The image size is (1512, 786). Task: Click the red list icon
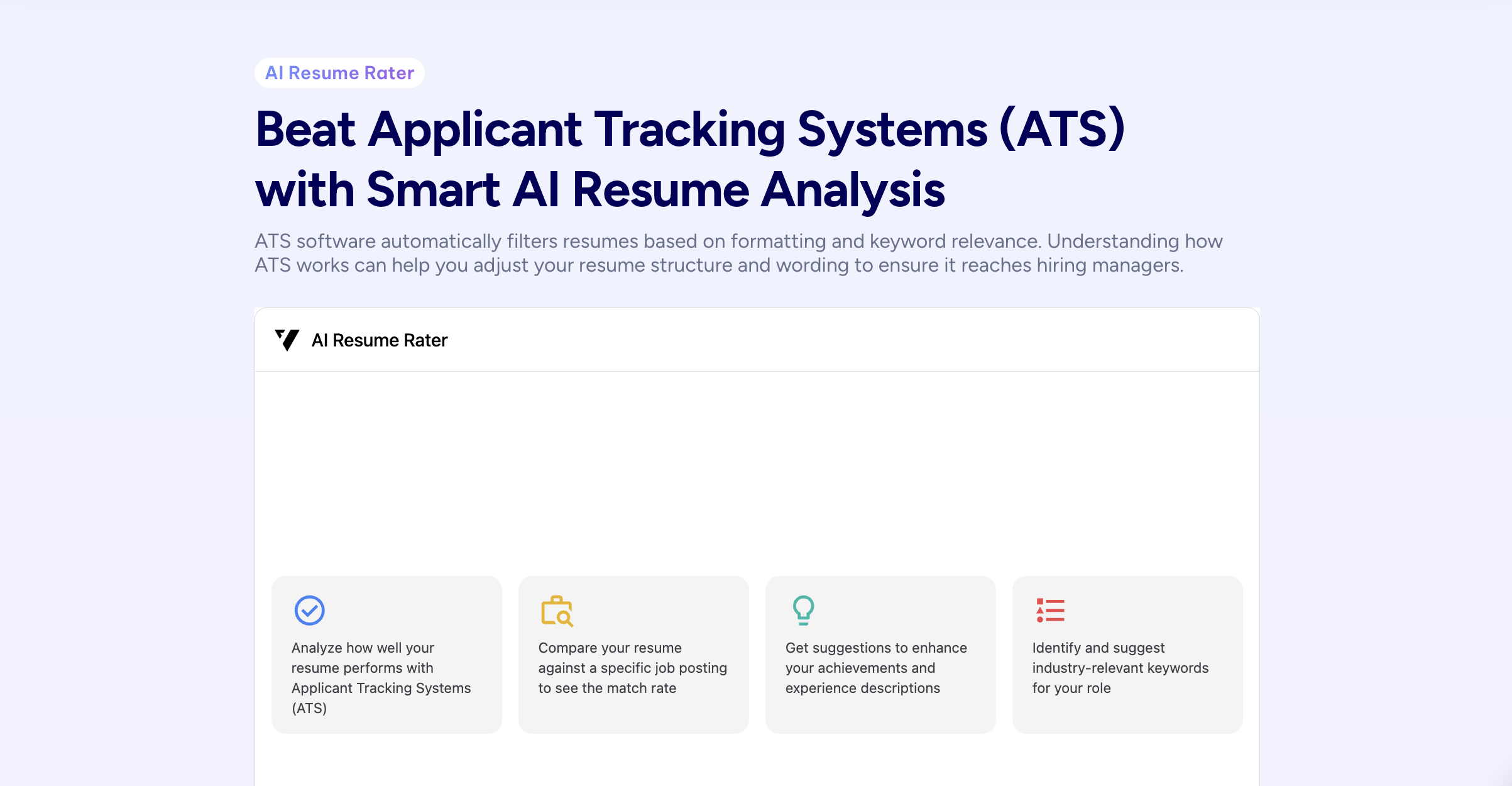1050,611
